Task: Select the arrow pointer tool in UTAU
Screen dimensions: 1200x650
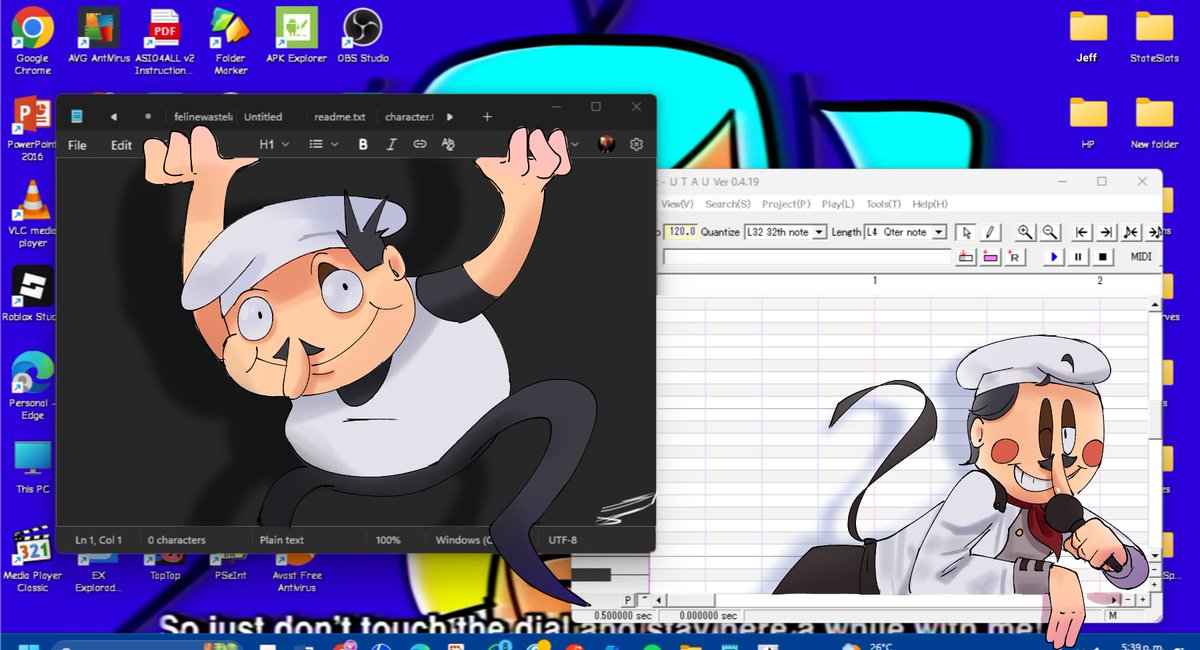Action: tap(966, 232)
